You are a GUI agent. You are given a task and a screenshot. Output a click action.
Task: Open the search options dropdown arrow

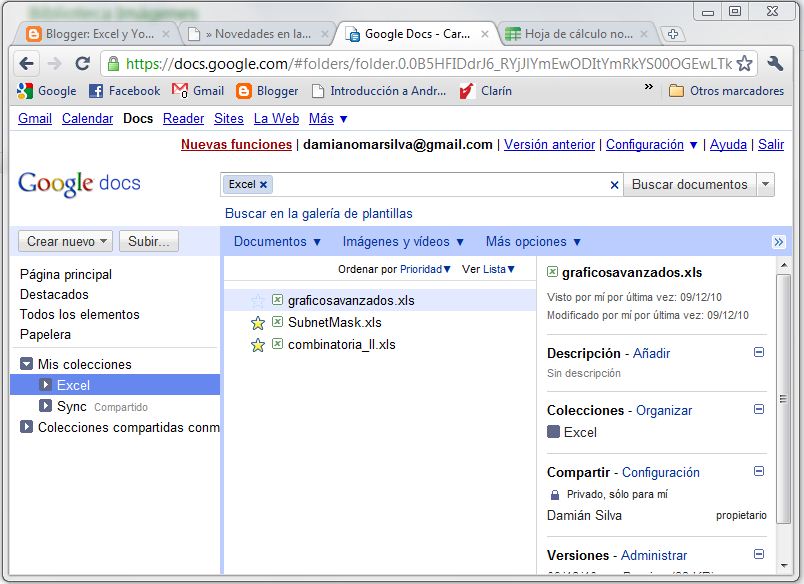(x=766, y=185)
